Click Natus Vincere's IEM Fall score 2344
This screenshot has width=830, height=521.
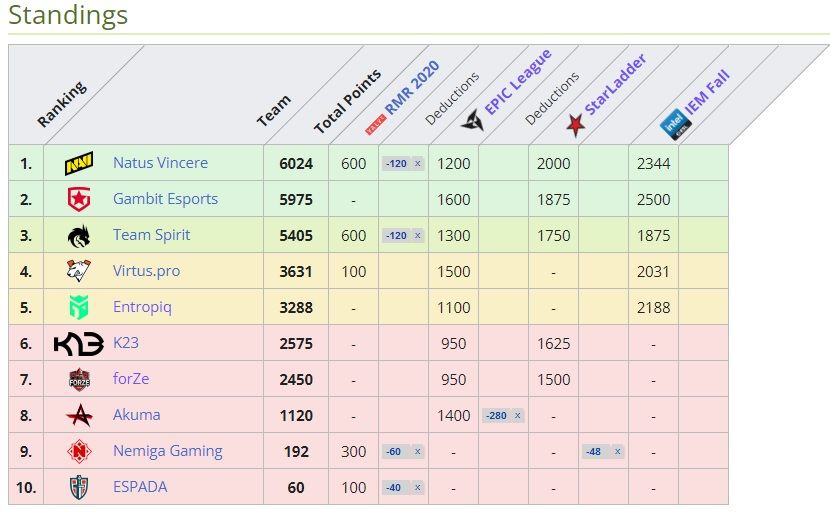654,164
